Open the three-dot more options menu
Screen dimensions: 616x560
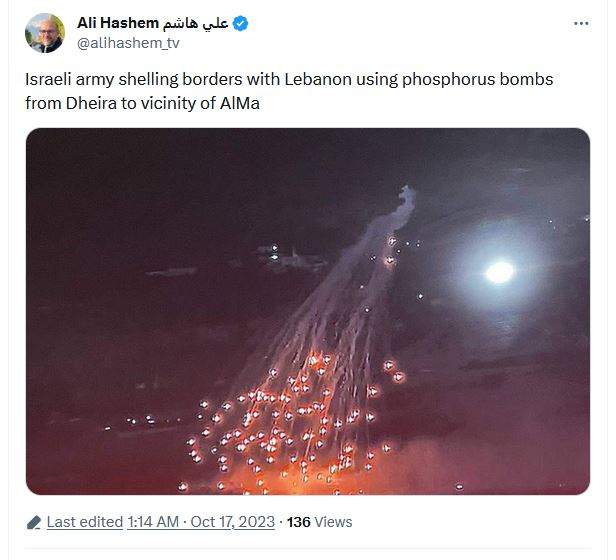coord(581,24)
